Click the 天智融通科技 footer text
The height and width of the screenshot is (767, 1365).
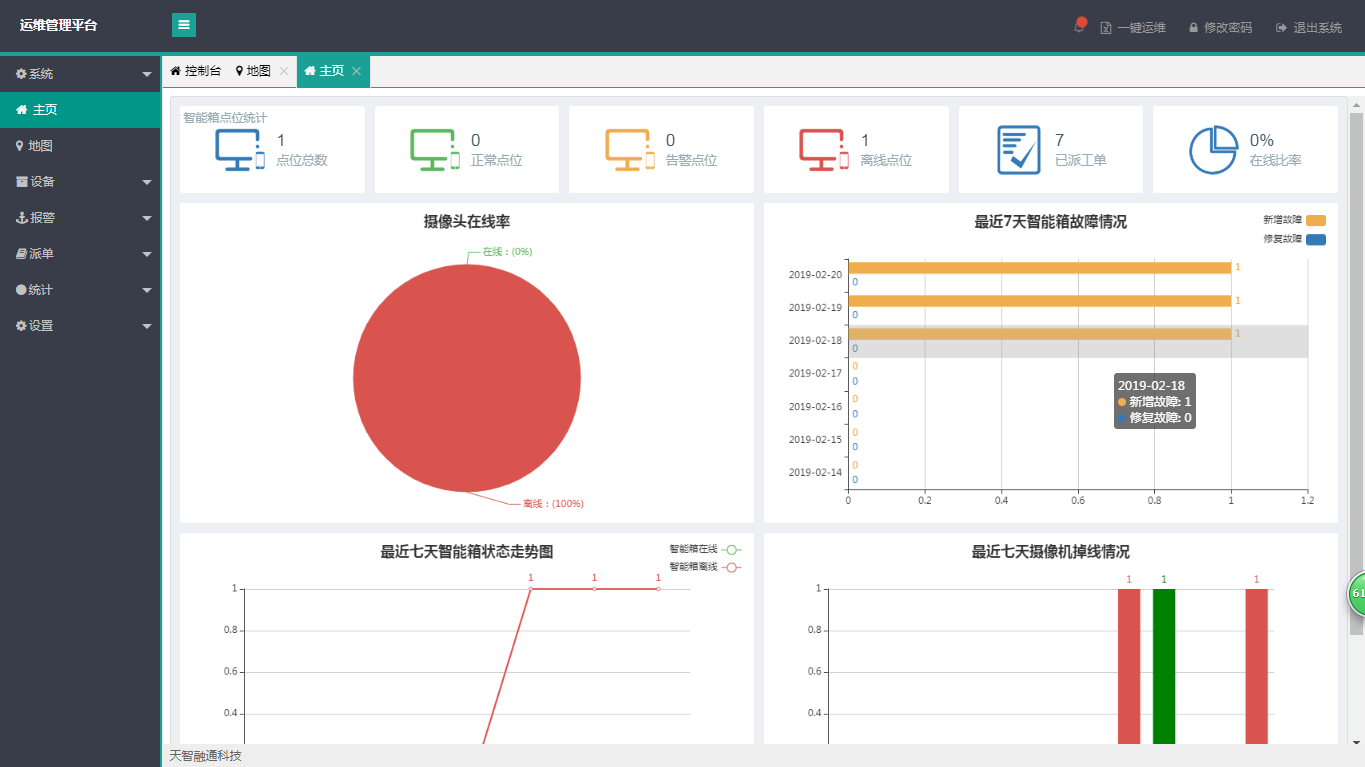[x=206, y=756]
